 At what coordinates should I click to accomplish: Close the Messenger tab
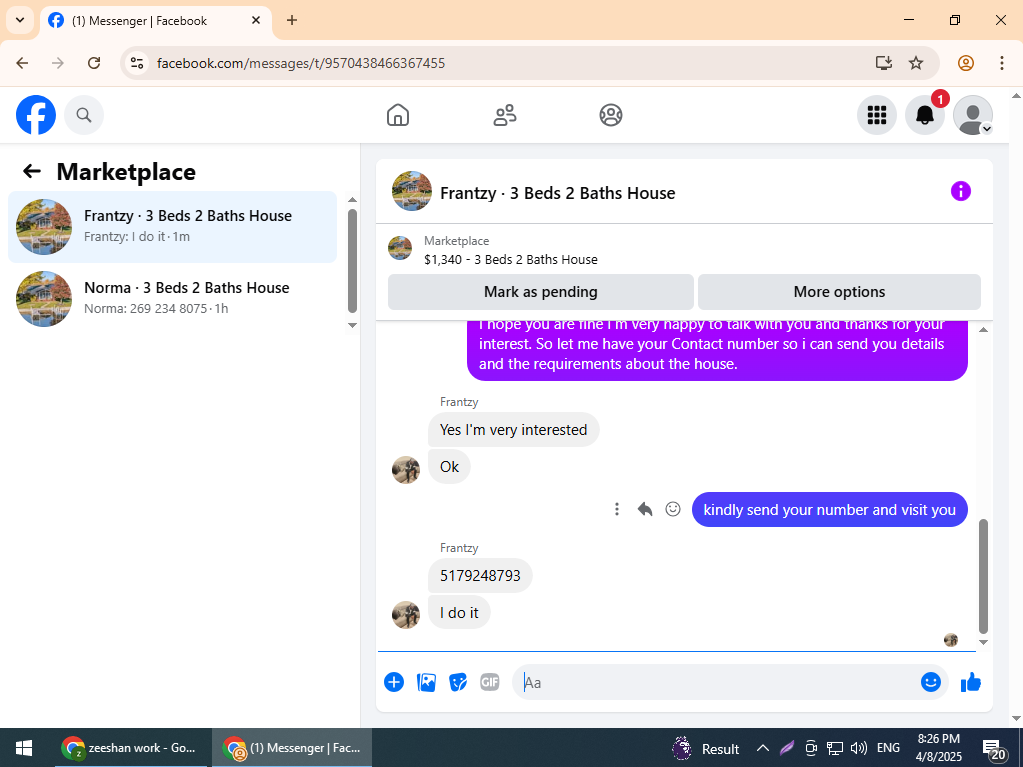(256, 20)
